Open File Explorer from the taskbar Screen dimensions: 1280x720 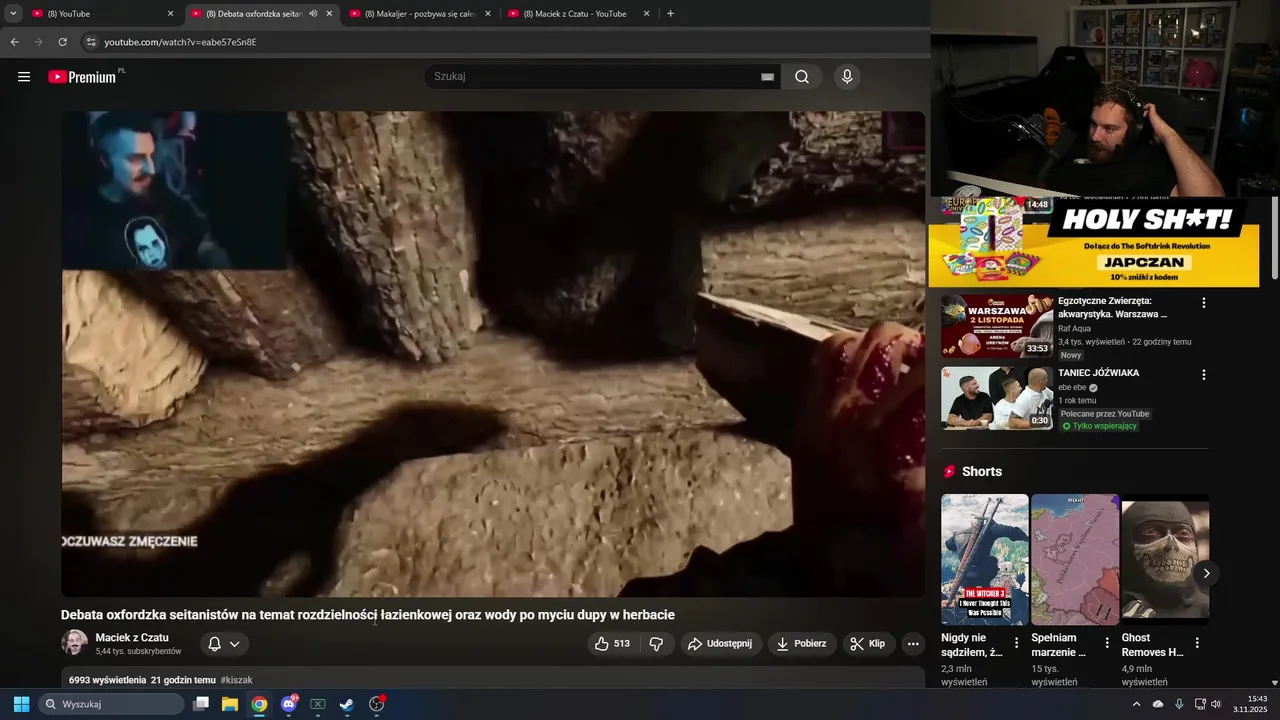tap(230, 704)
